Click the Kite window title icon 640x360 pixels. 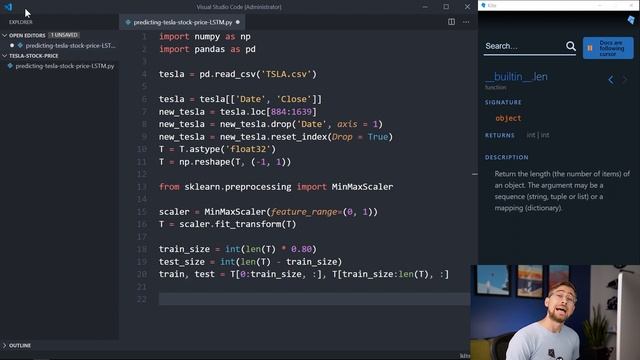point(483,5)
